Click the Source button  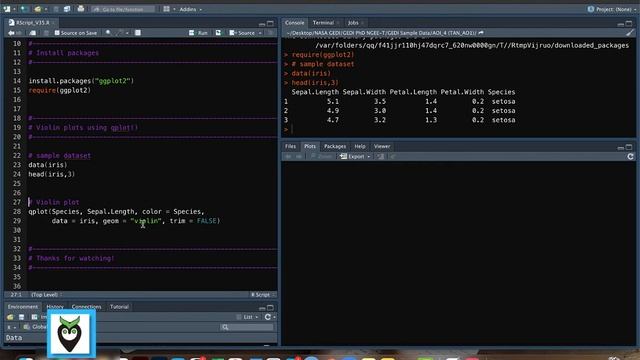click(x=242, y=33)
